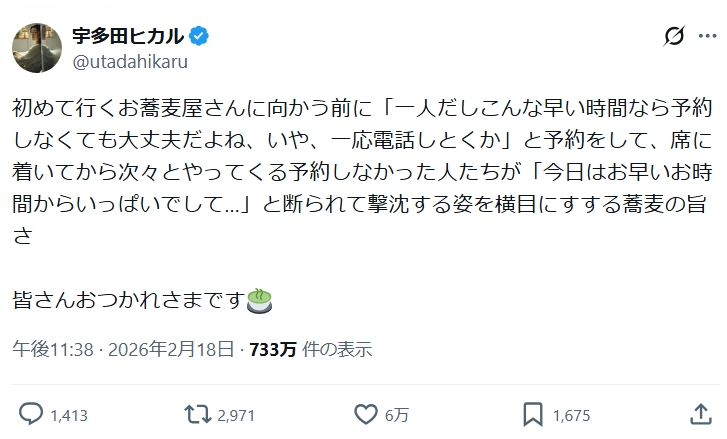Viewport: 727px width, 439px height.
Task: Open the share icon menu
Action: (700, 414)
